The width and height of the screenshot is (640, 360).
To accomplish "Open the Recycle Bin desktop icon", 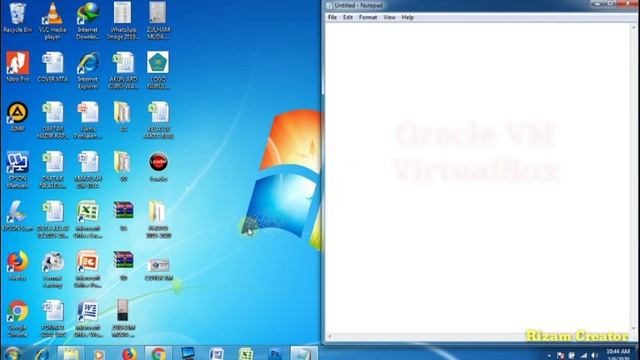I will pos(17,18).
